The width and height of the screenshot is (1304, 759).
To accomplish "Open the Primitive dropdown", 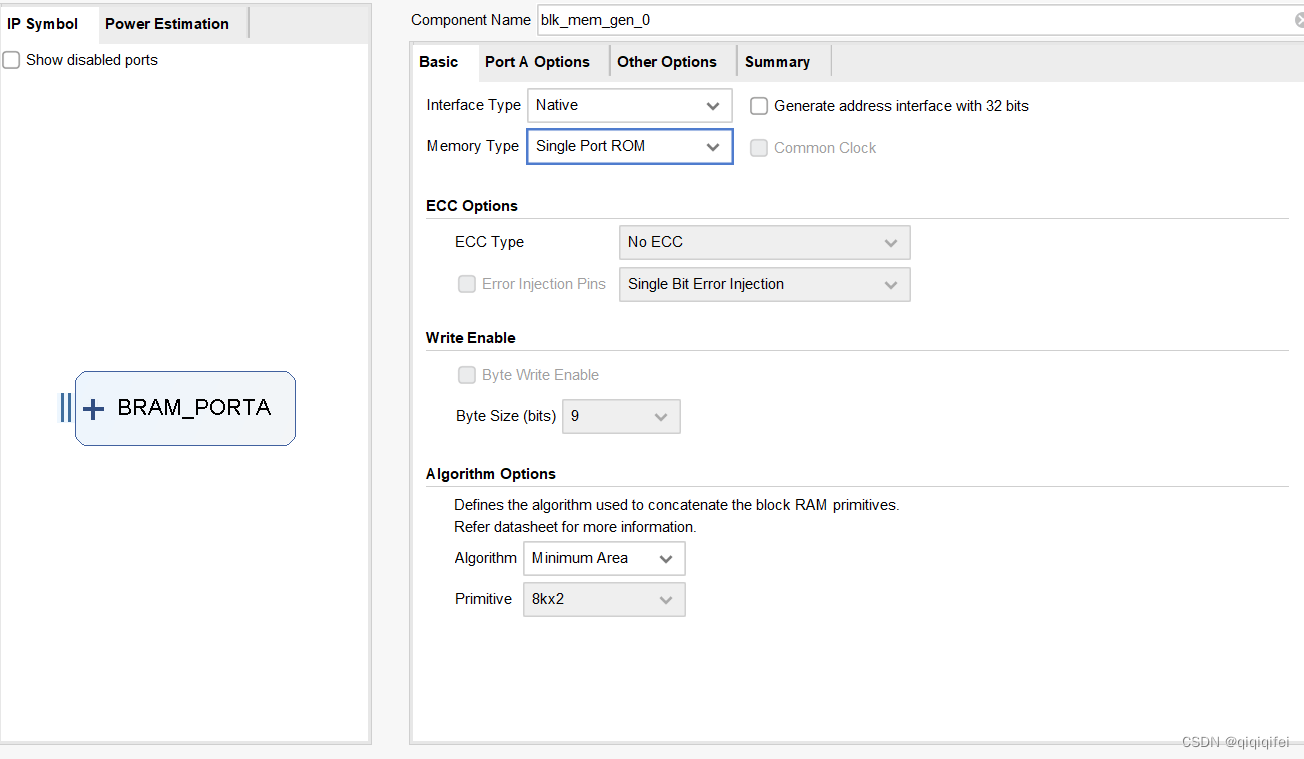I will pyautogui.click(x=604, y=599).
